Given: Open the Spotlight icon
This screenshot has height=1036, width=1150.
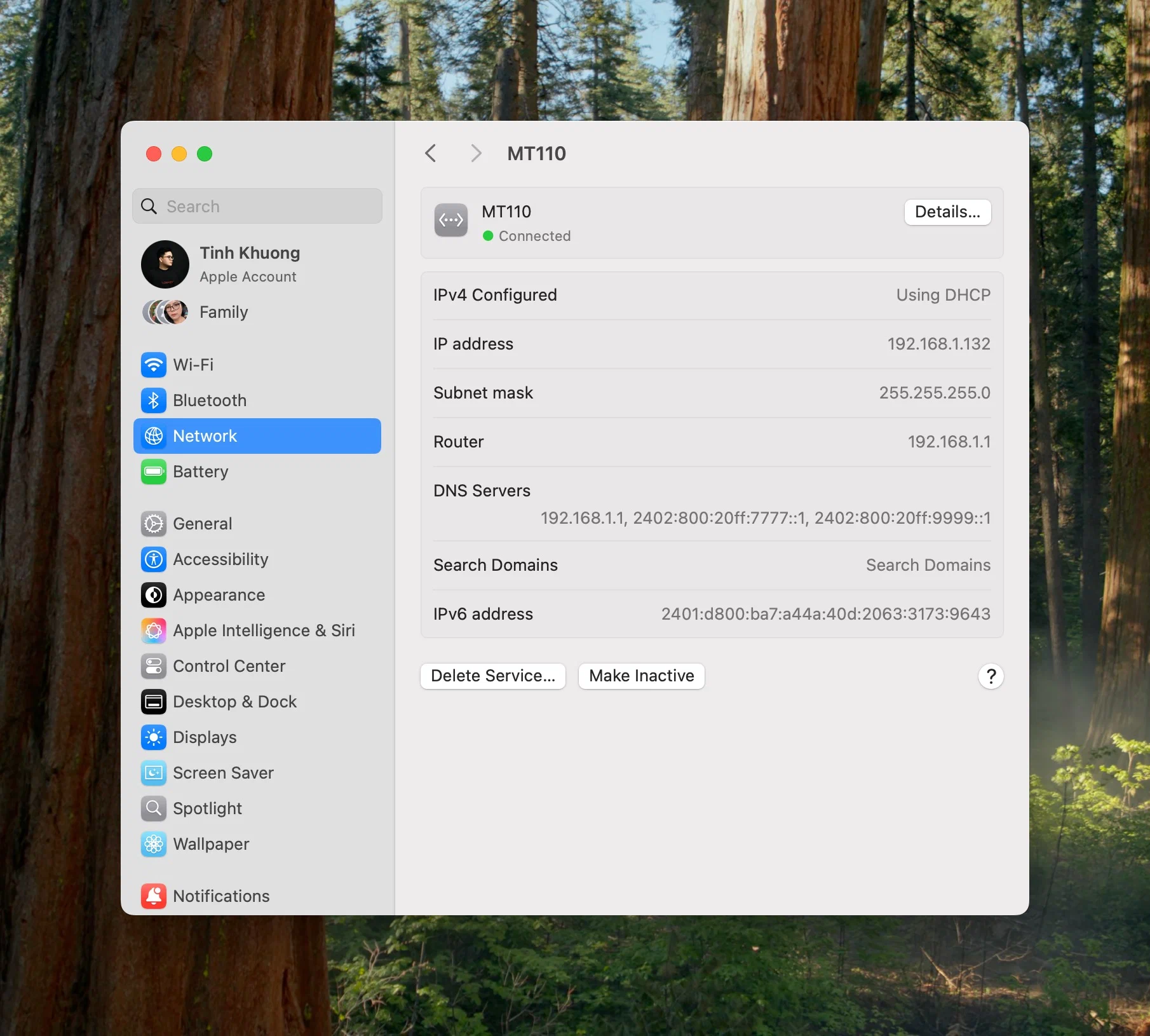Looking at the screenshot, I should tap(154, 808).
